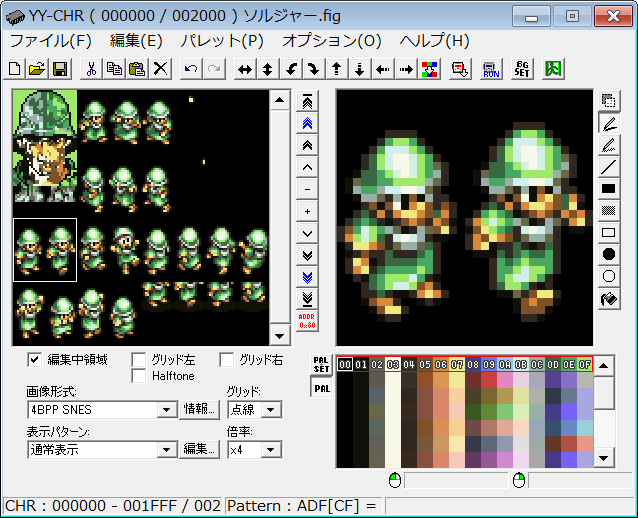Uncheck the 編集中領域 checkbox

[35, 360]
